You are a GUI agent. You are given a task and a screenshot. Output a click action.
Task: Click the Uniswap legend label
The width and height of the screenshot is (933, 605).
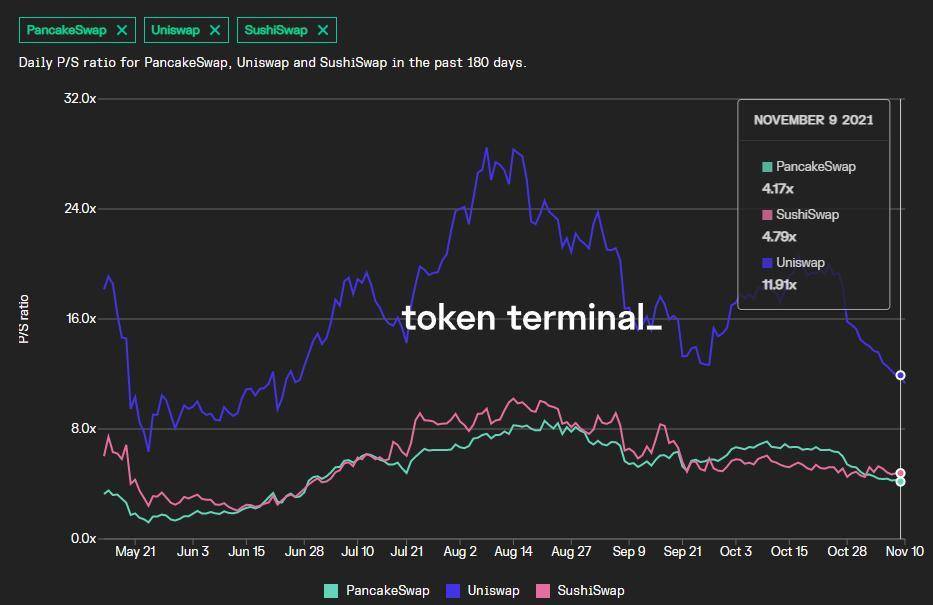(x=493, y=591)
